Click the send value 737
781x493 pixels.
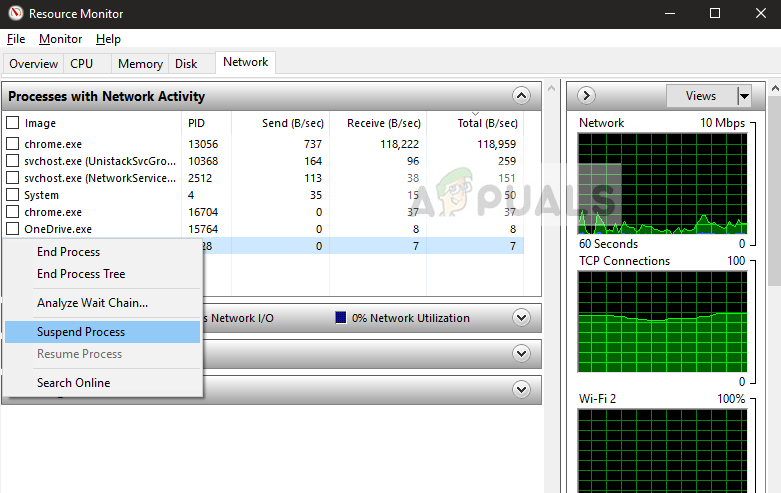313,144
